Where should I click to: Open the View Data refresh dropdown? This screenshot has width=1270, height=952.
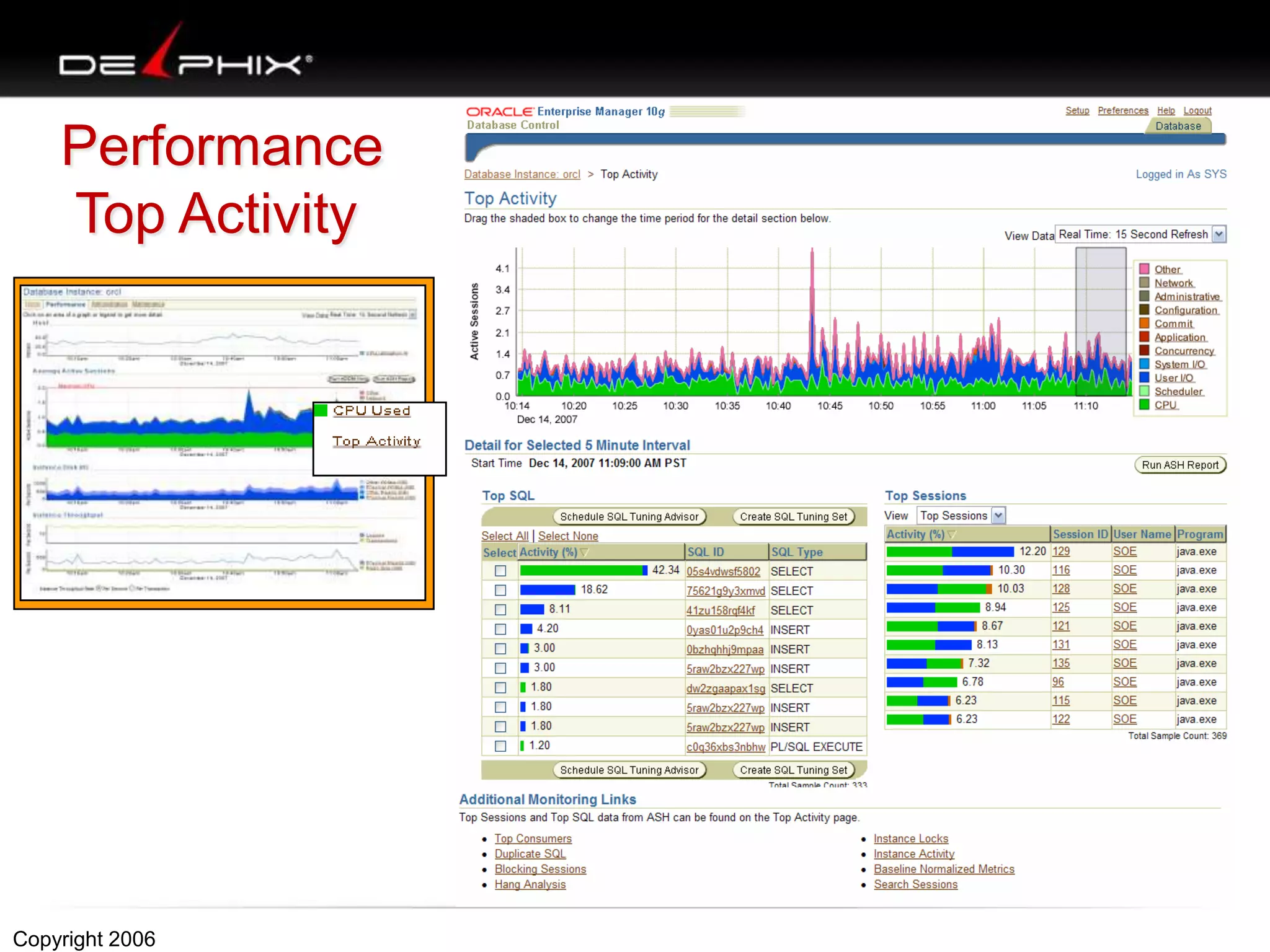(1219, 234)
